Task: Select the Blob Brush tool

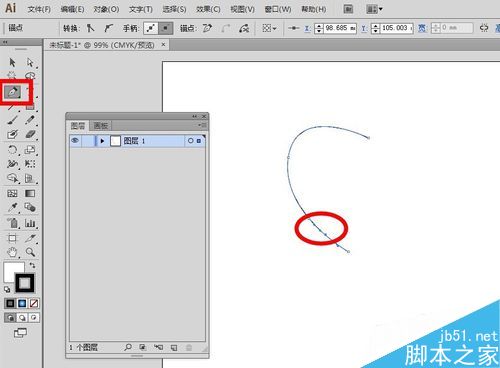Action: (x=13, y=134)
